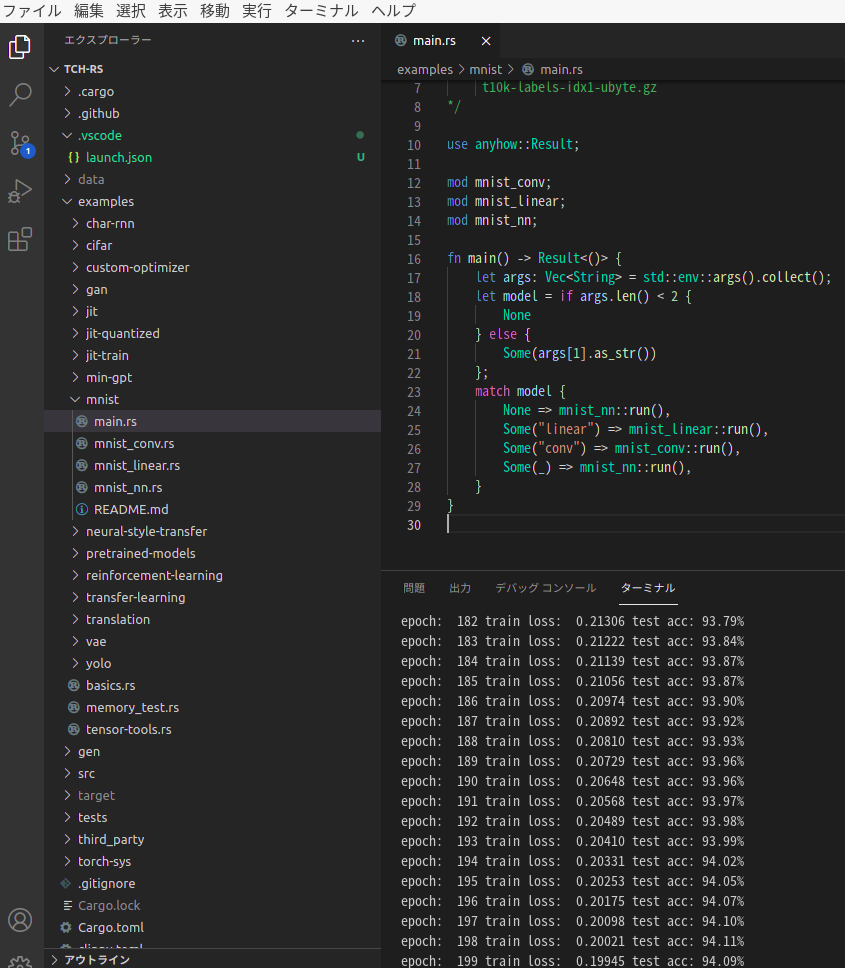Open Source Control view showing pending change

click(x=20, y=144)
